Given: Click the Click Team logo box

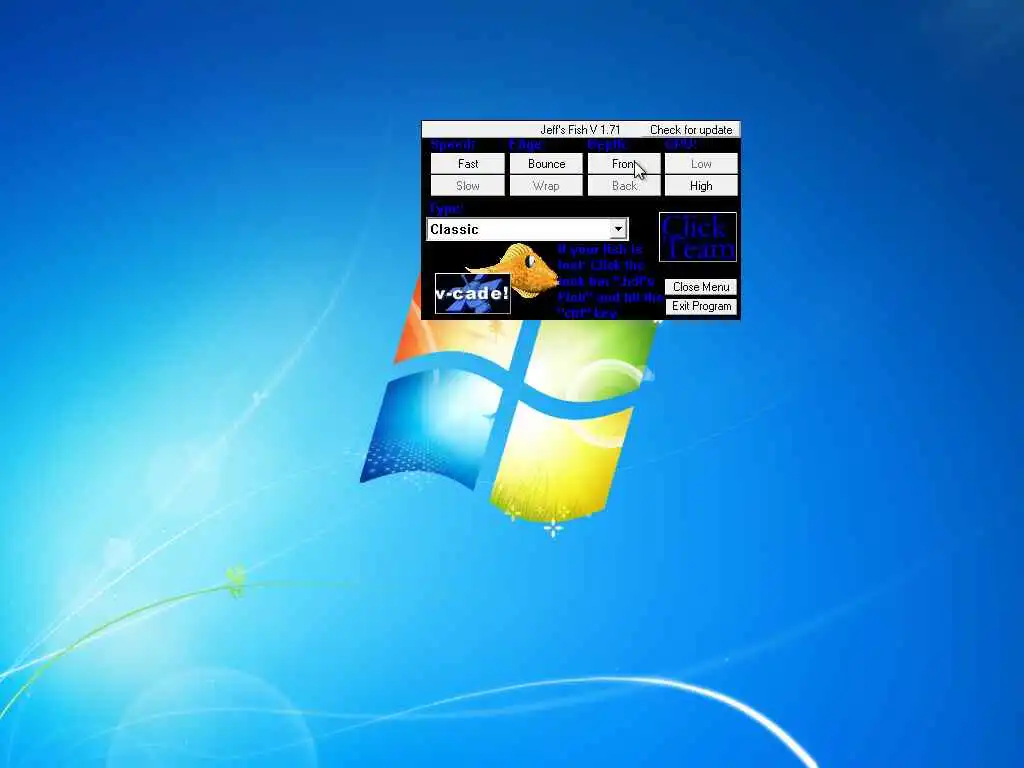Looking at the screenshot, I should 698,236.
